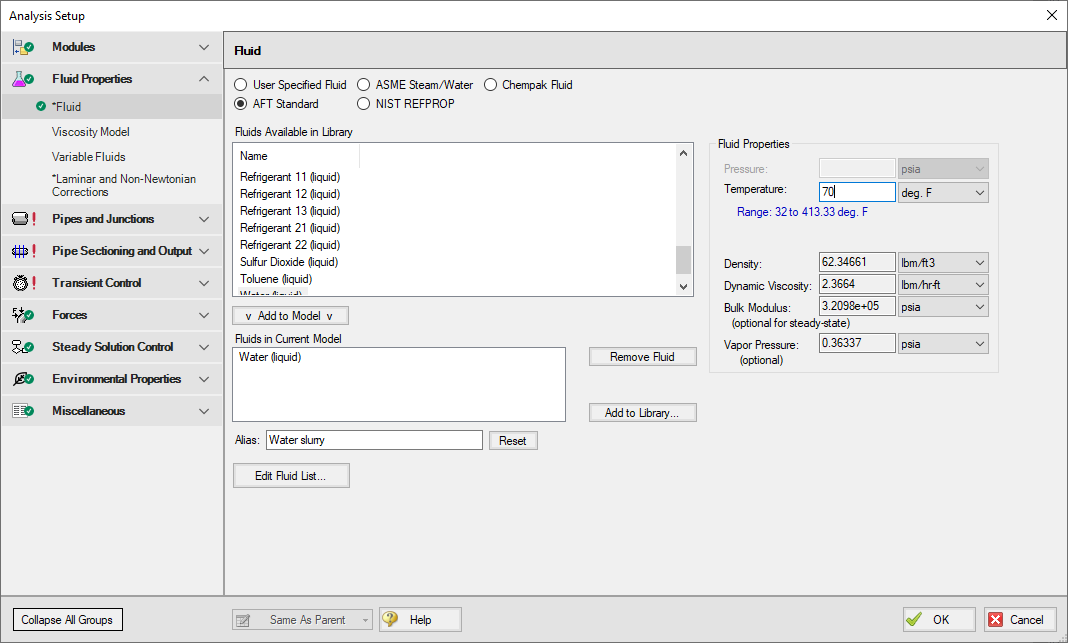Click the Forces group icon

(23, 315)
